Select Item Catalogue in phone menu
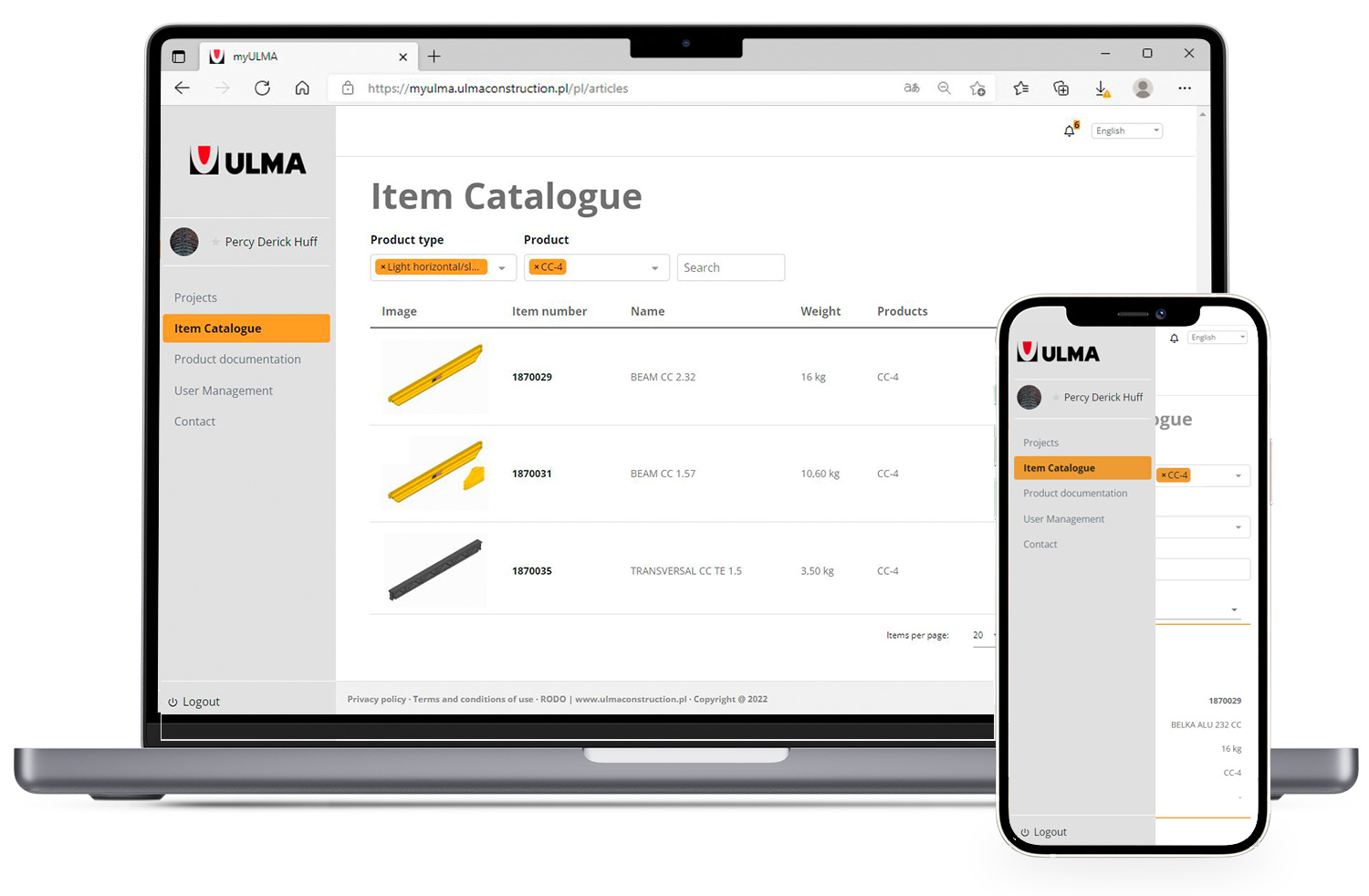 (x=1082, y=468)
